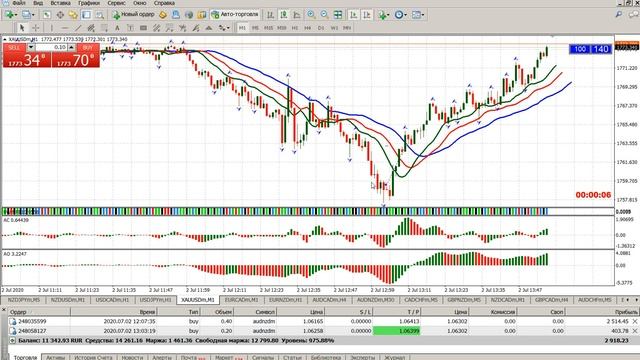Viewport: 640px width, 360px height.
Task: Open dropdown next to SELL in one-click panel
Action: tap(31, 47)
